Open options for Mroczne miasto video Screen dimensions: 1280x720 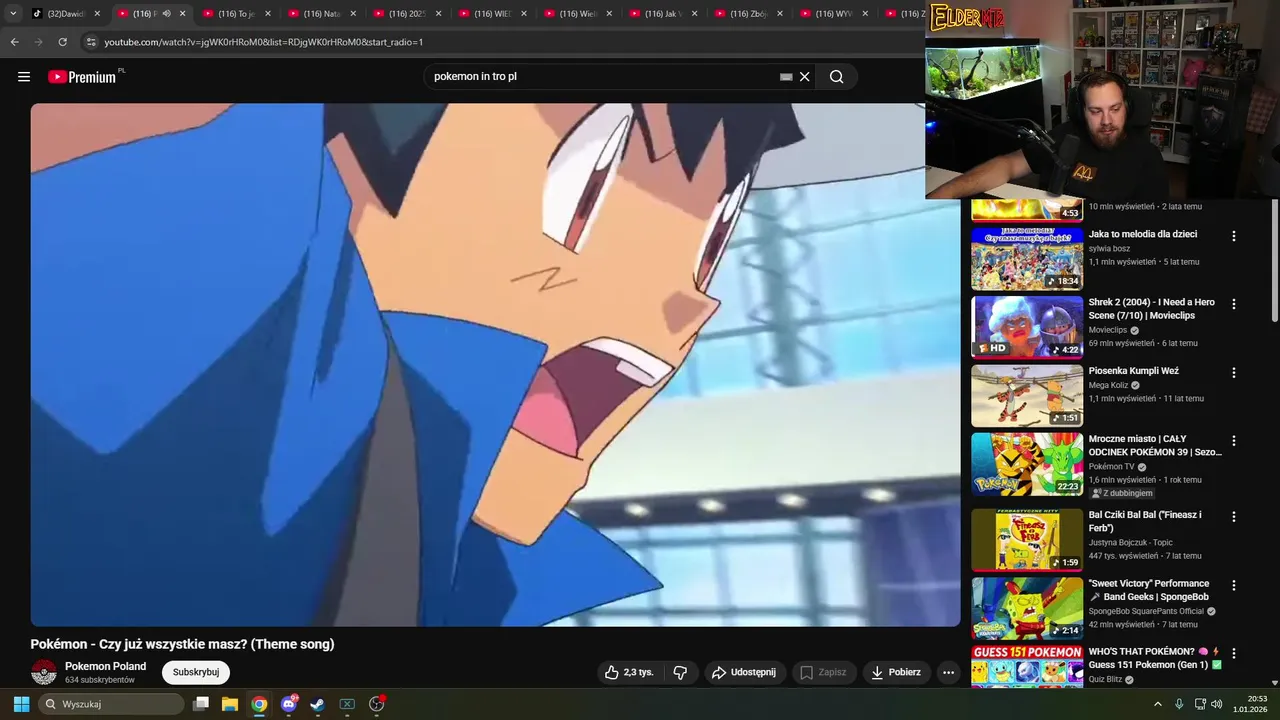pos(1234,441)
